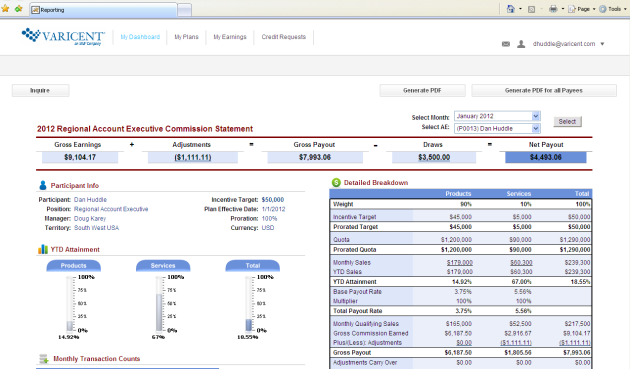
Task: Click the grayed-out Feeds icon
Action: (x=531, y=9)
